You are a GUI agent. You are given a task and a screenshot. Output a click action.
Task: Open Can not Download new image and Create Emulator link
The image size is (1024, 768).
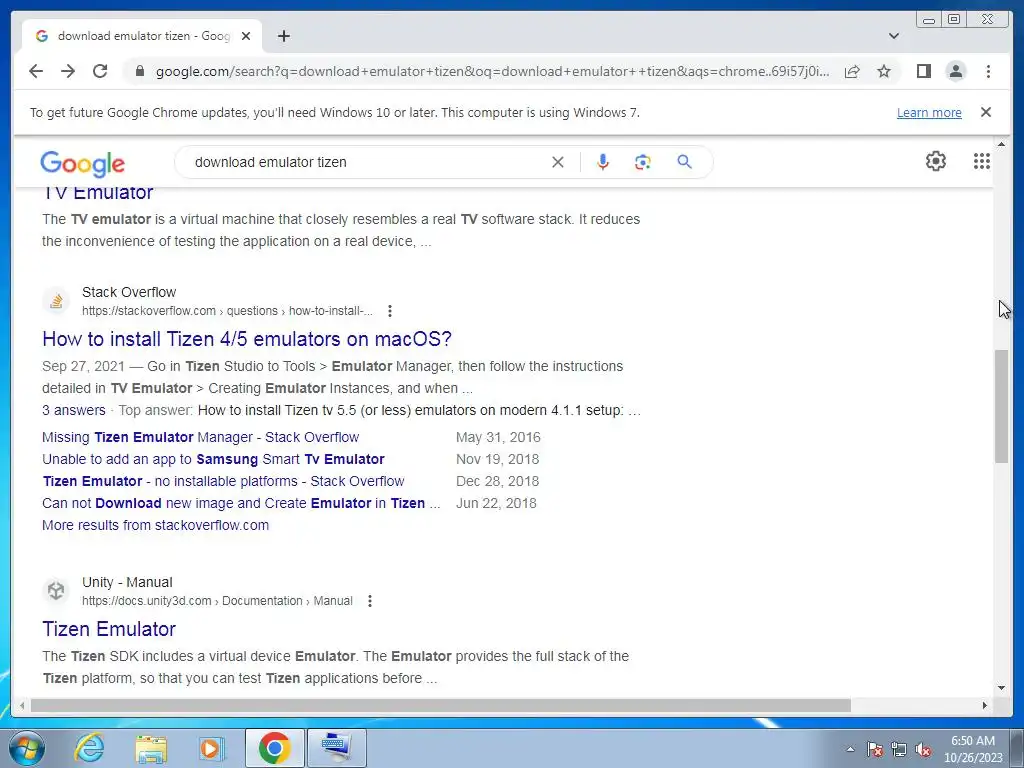pos(241,504)
